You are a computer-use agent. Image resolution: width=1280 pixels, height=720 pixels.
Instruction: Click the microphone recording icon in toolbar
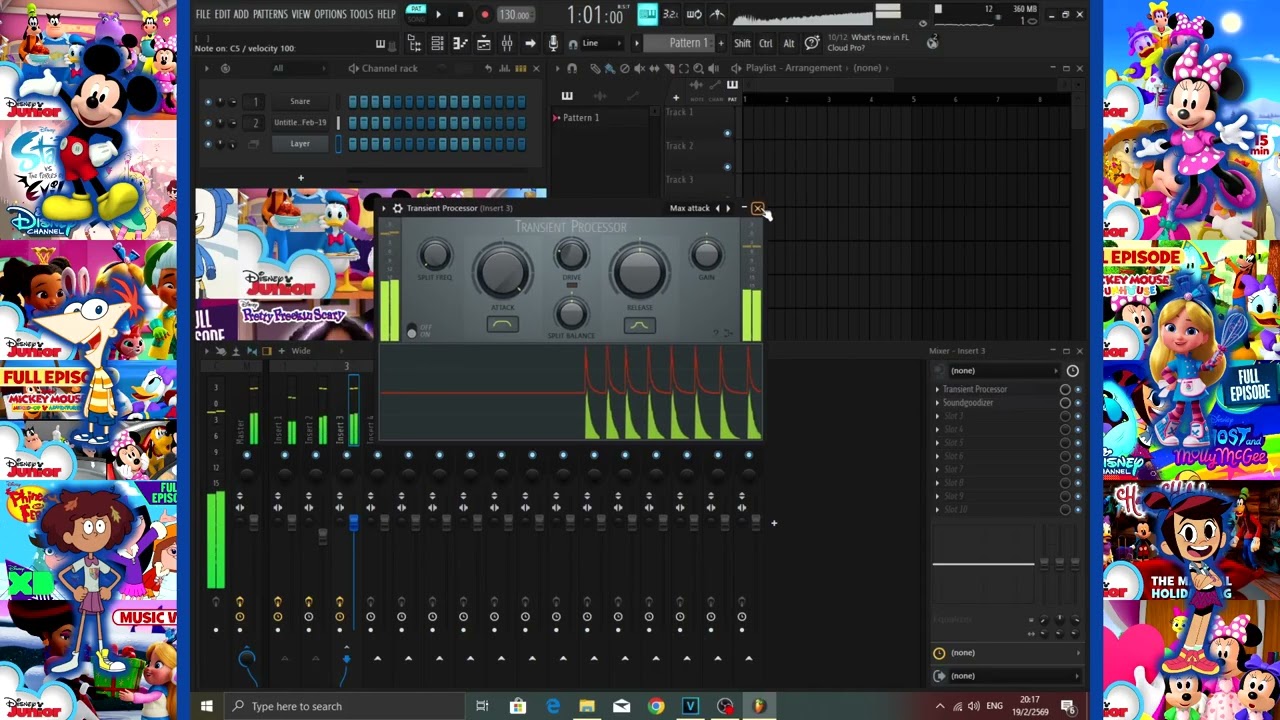pos(553,43)
